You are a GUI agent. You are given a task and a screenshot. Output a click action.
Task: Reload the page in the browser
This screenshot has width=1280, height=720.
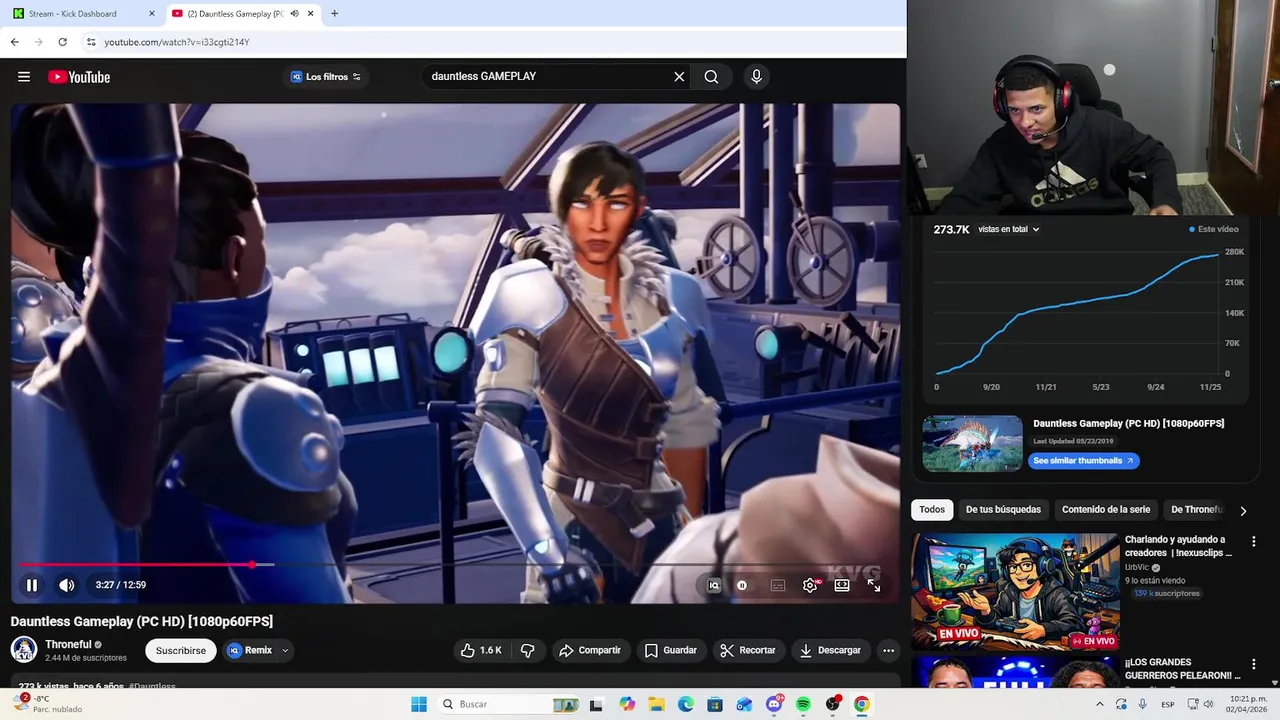tap(62, 42)
